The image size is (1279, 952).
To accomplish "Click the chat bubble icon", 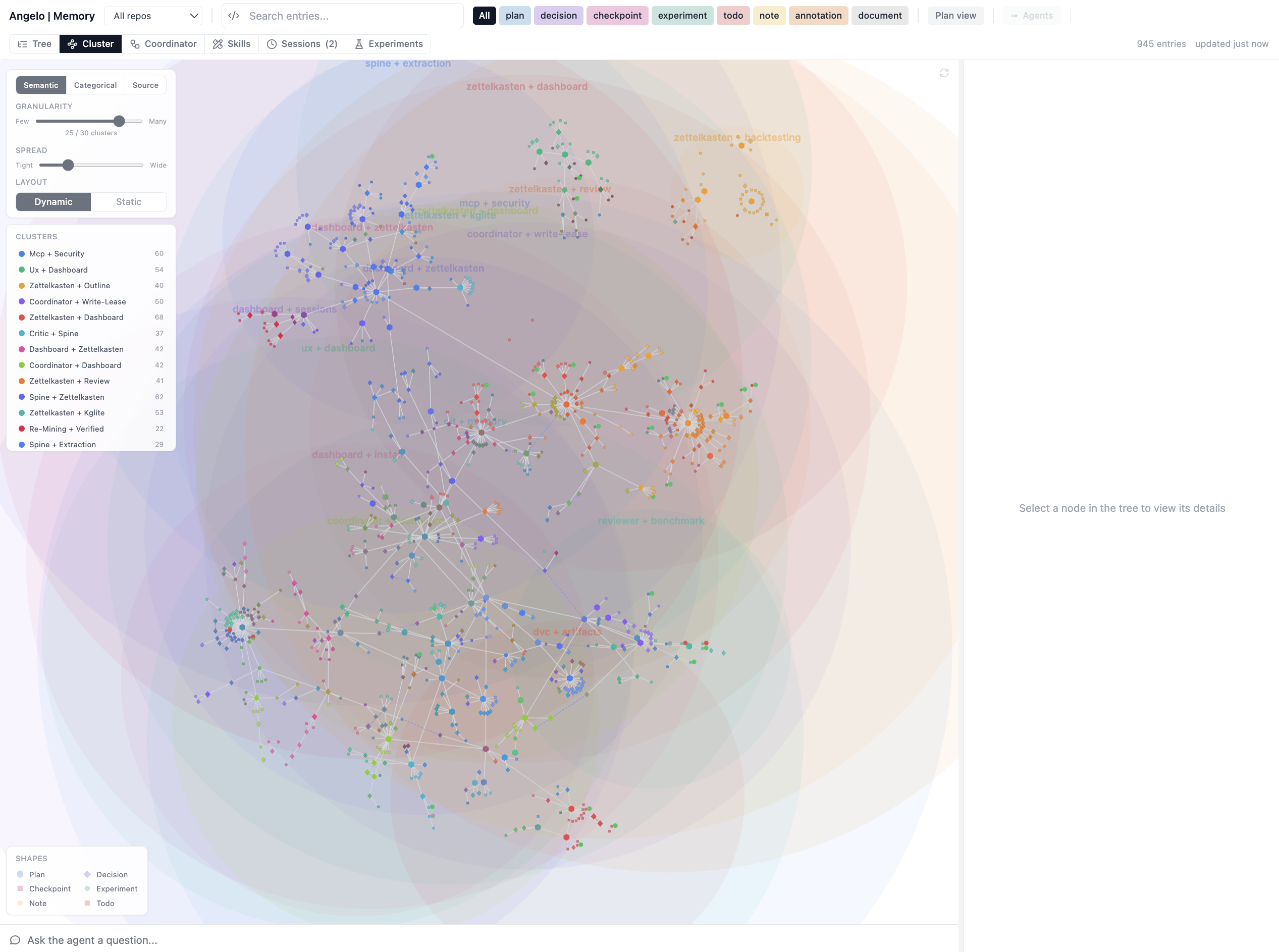I will 15,940.
